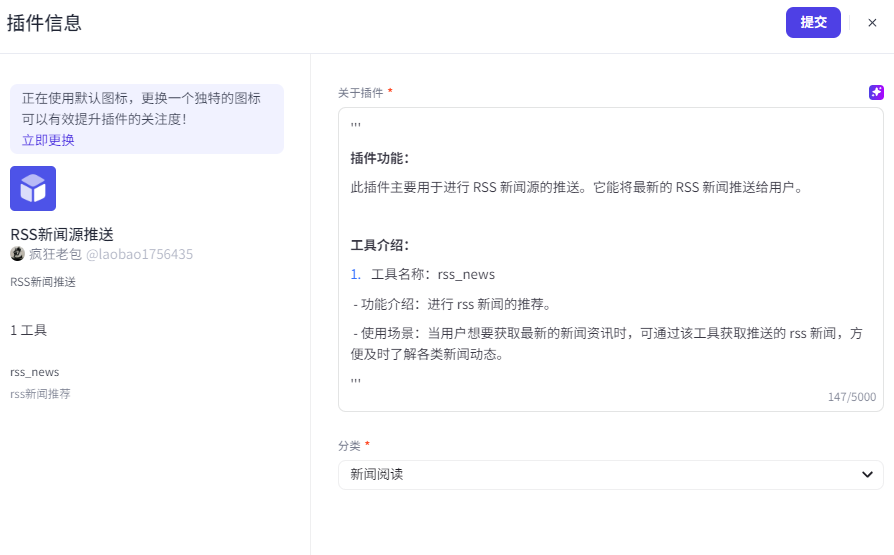Click the plugin title RSS新闻源推送

(62, 234)
